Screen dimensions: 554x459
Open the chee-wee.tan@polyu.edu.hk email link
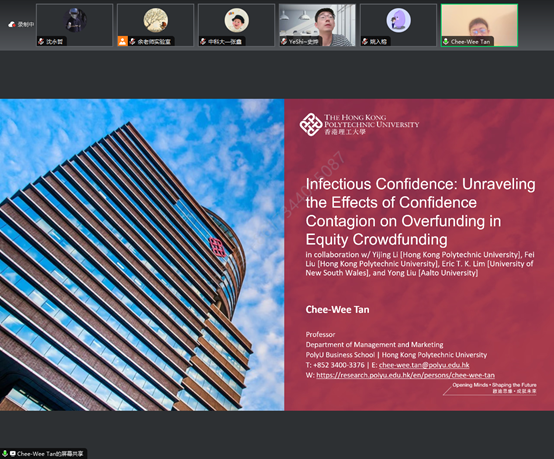click(x=424, y=365)
